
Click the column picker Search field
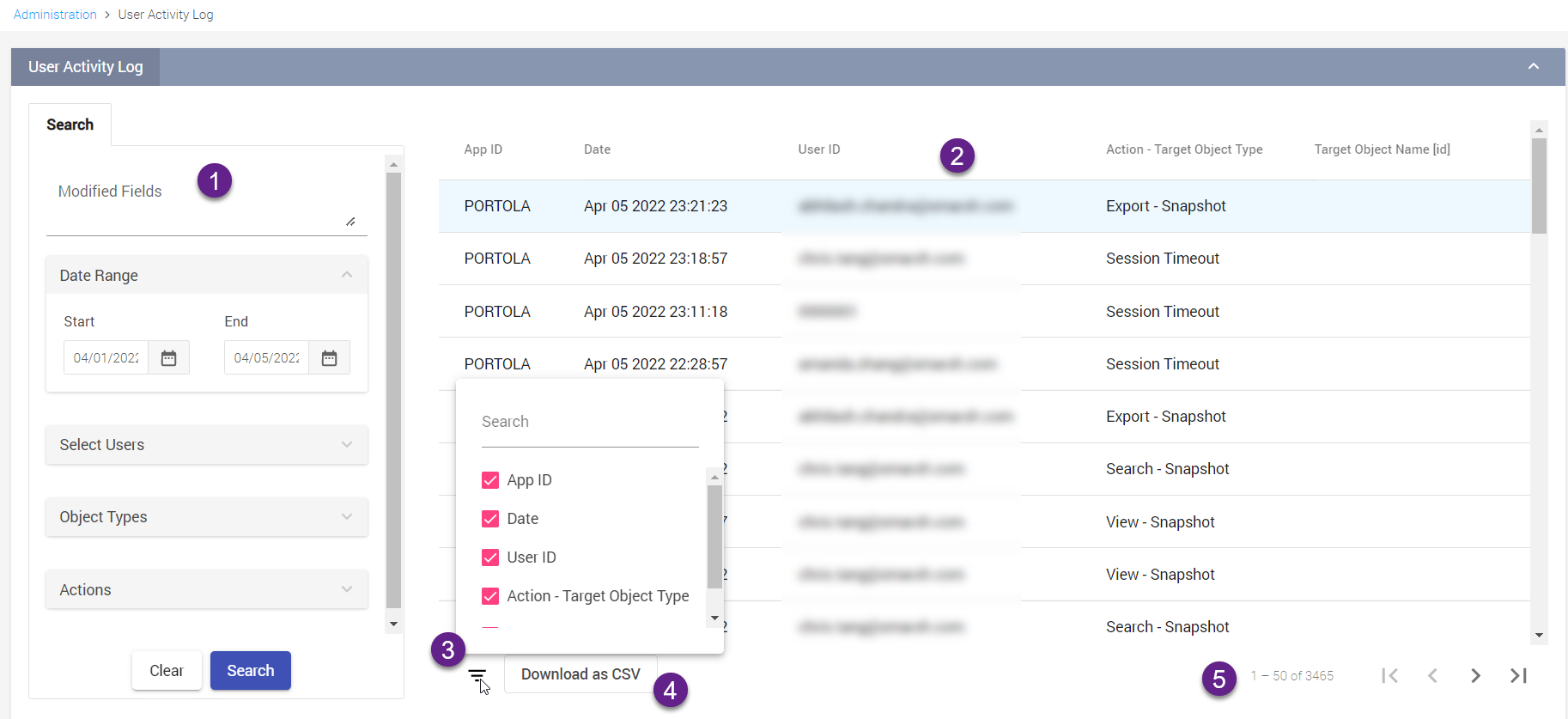(590, 422)
